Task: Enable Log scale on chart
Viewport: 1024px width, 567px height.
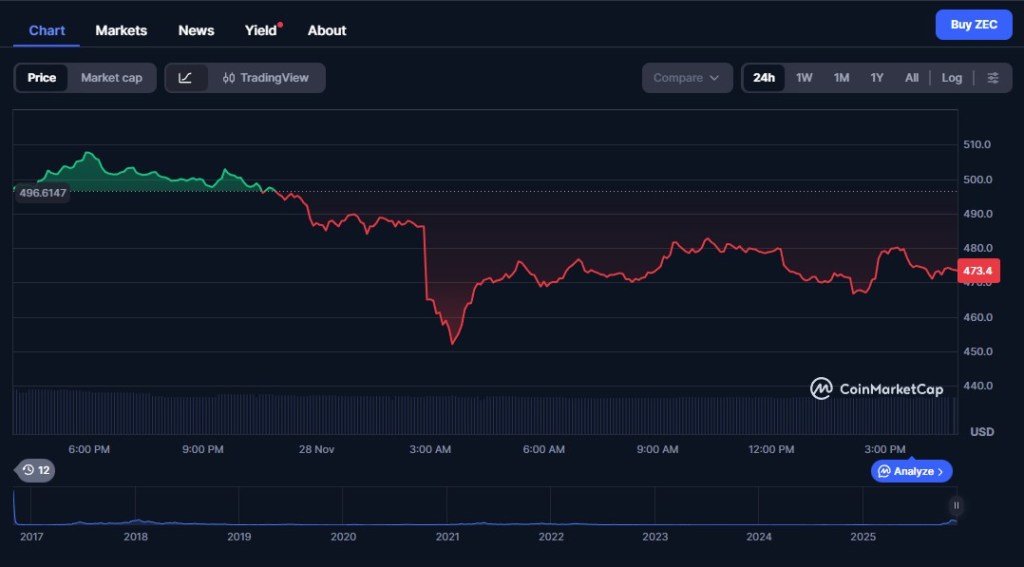Action: pos(951,78)
